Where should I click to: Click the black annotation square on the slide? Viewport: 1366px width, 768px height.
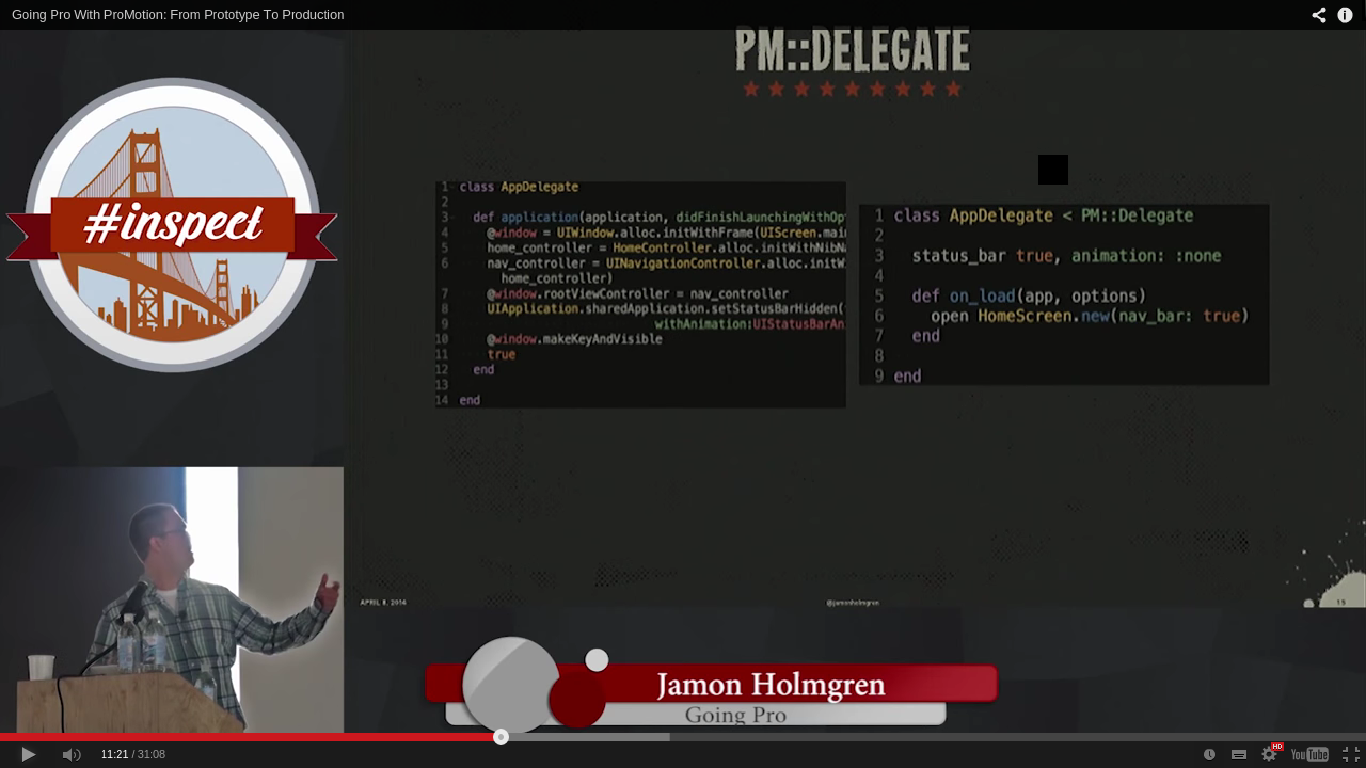click(1052, 170)
